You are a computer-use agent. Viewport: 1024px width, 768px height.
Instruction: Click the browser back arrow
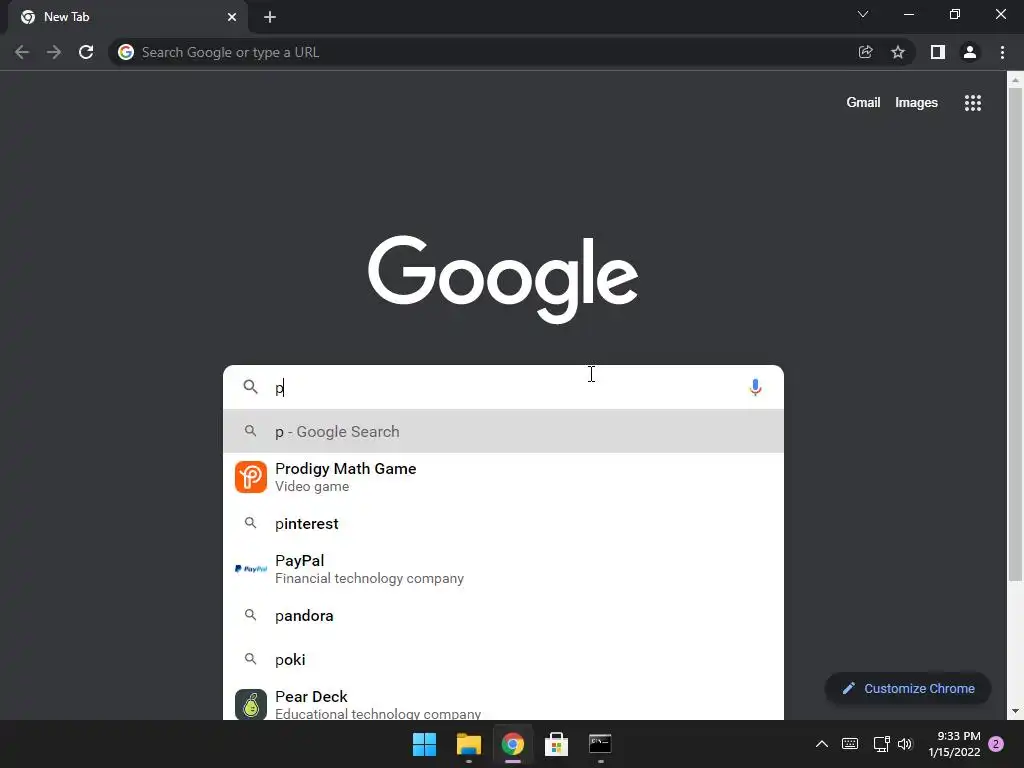point(22,52)
